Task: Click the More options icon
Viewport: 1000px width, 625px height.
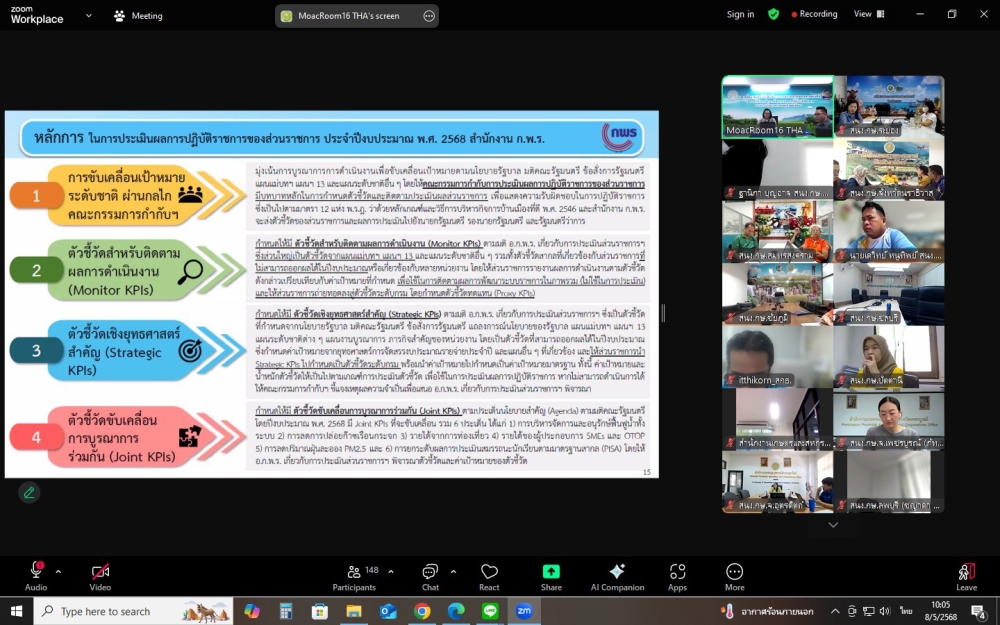Action: 735,572
